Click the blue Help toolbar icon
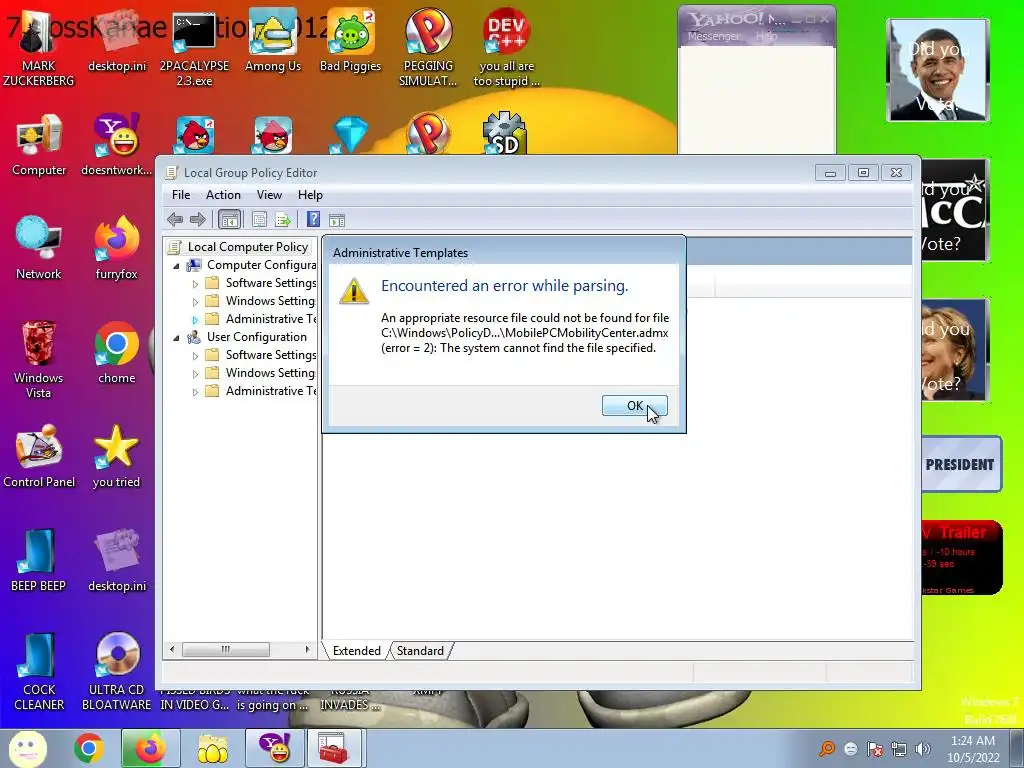Screen dimensions: 1024x768 pos(313,219)
